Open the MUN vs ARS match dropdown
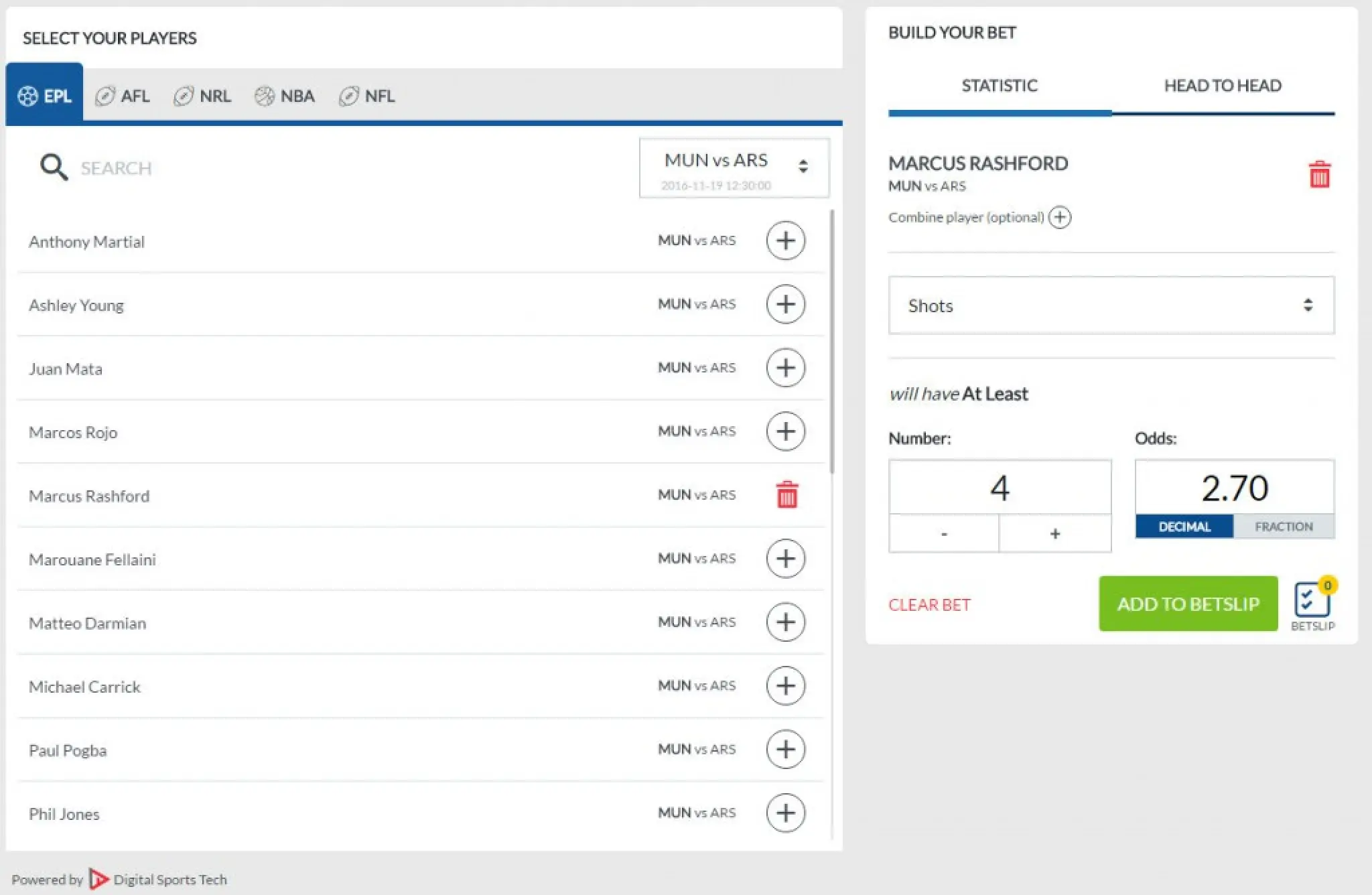Screen dimensions: 1372x895 click(734, 168)
